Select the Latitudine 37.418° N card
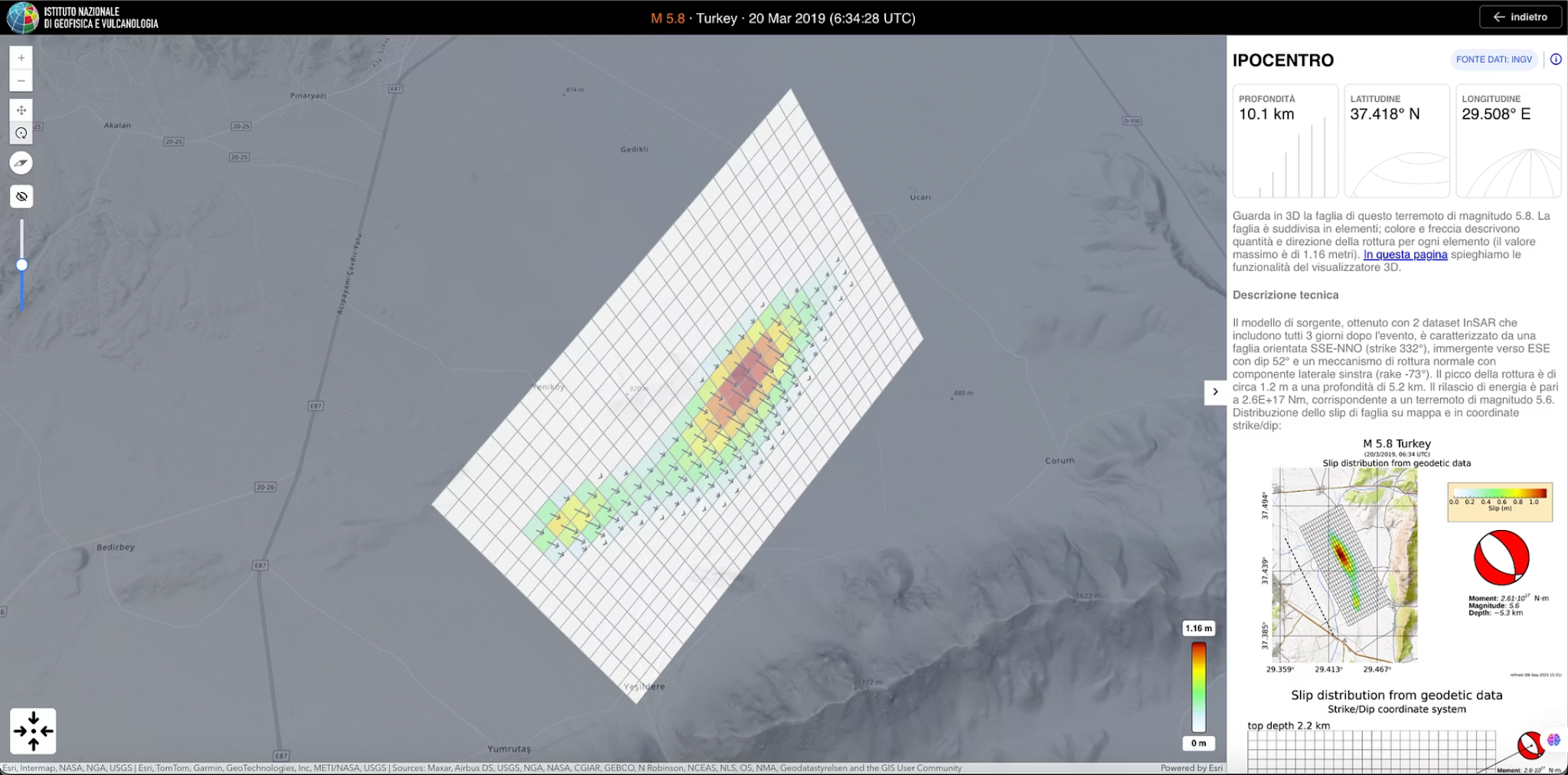The image size is (1568, 775). click(1396, 141)
